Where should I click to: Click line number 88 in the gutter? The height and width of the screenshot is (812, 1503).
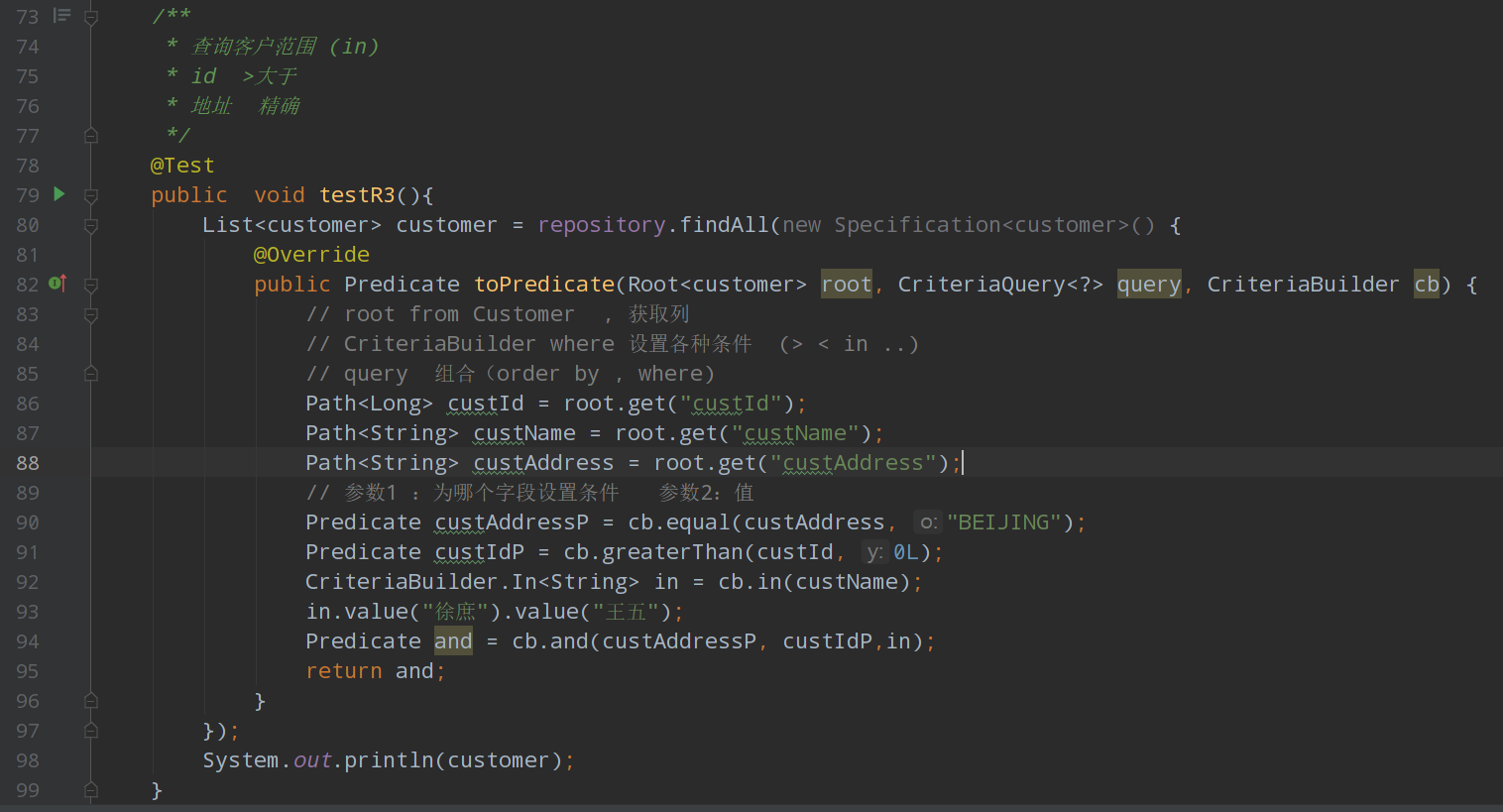pyautogui.click(x=28, y=463)
